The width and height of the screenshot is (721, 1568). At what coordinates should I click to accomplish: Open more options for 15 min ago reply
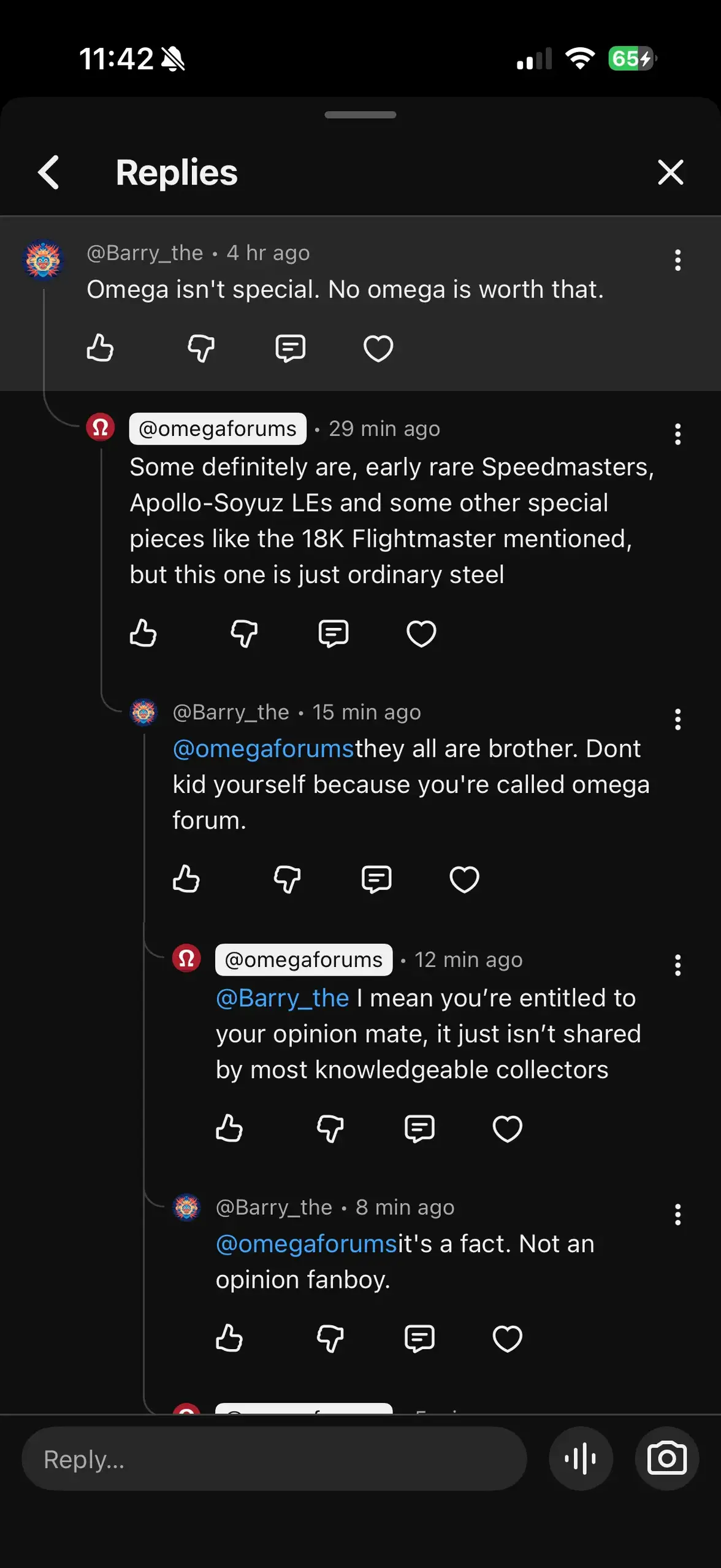677,719
